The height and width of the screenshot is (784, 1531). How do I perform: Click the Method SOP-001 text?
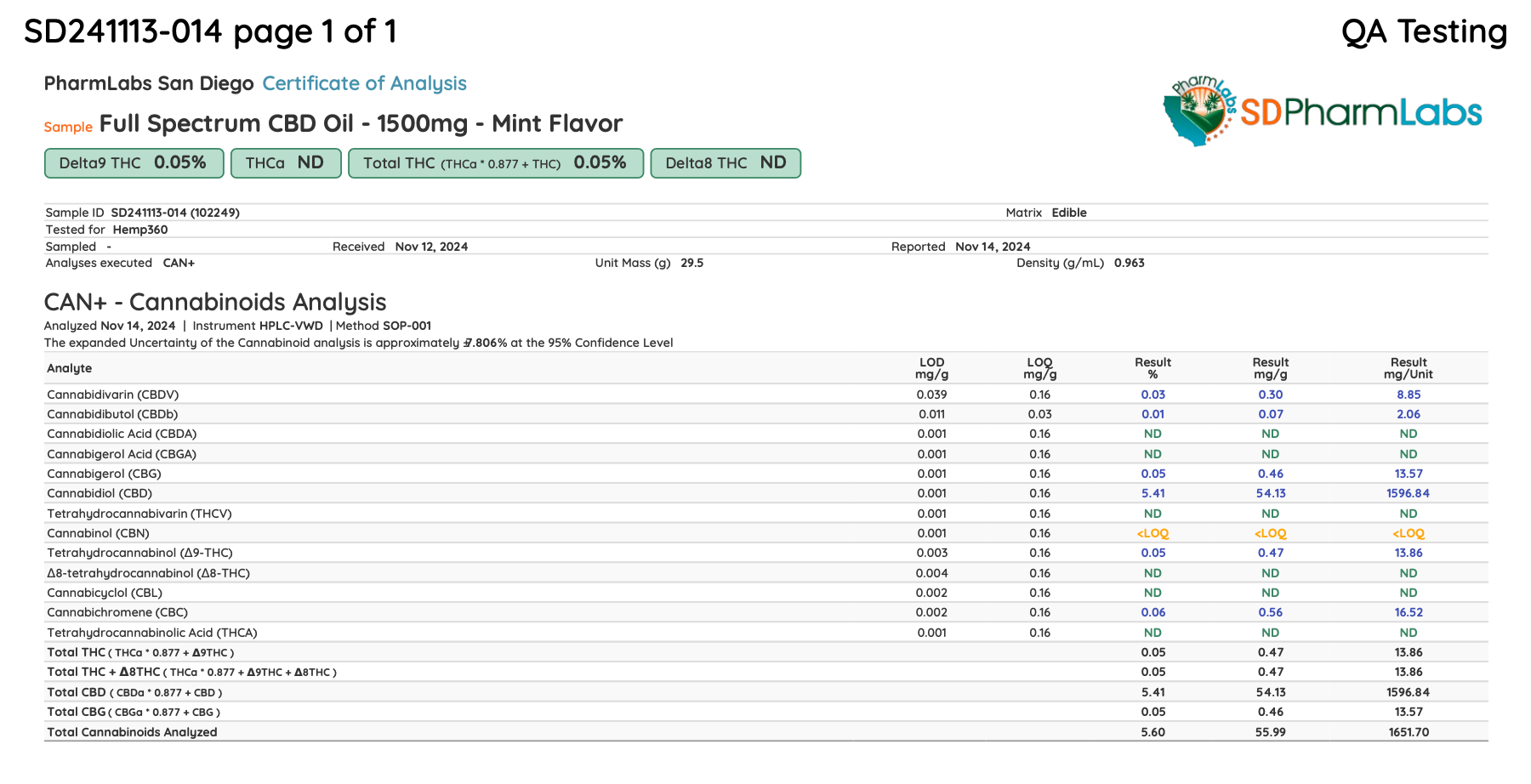(384, 326)
